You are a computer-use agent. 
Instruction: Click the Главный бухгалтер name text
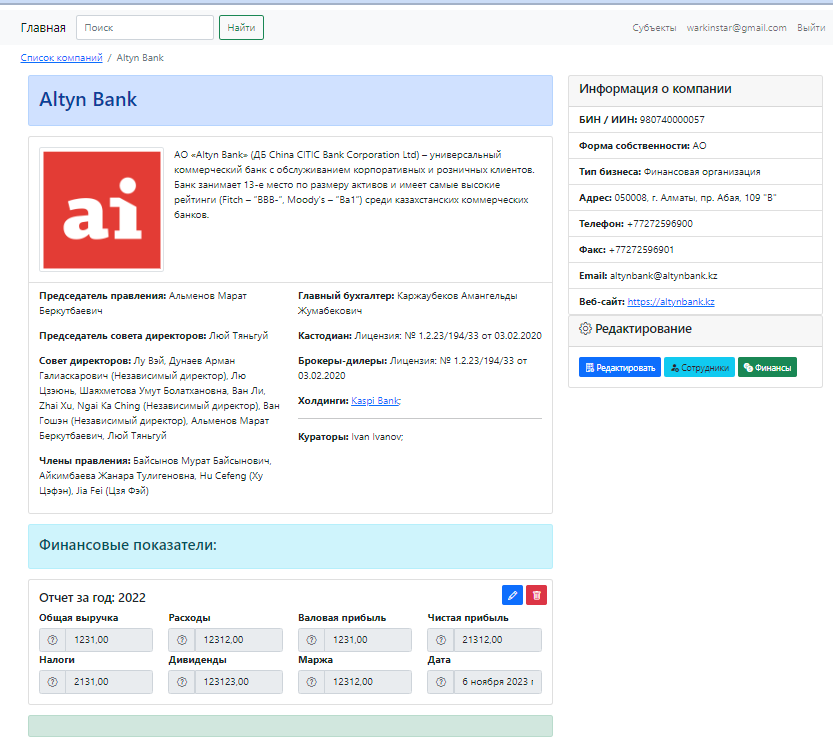pos(408,303)
